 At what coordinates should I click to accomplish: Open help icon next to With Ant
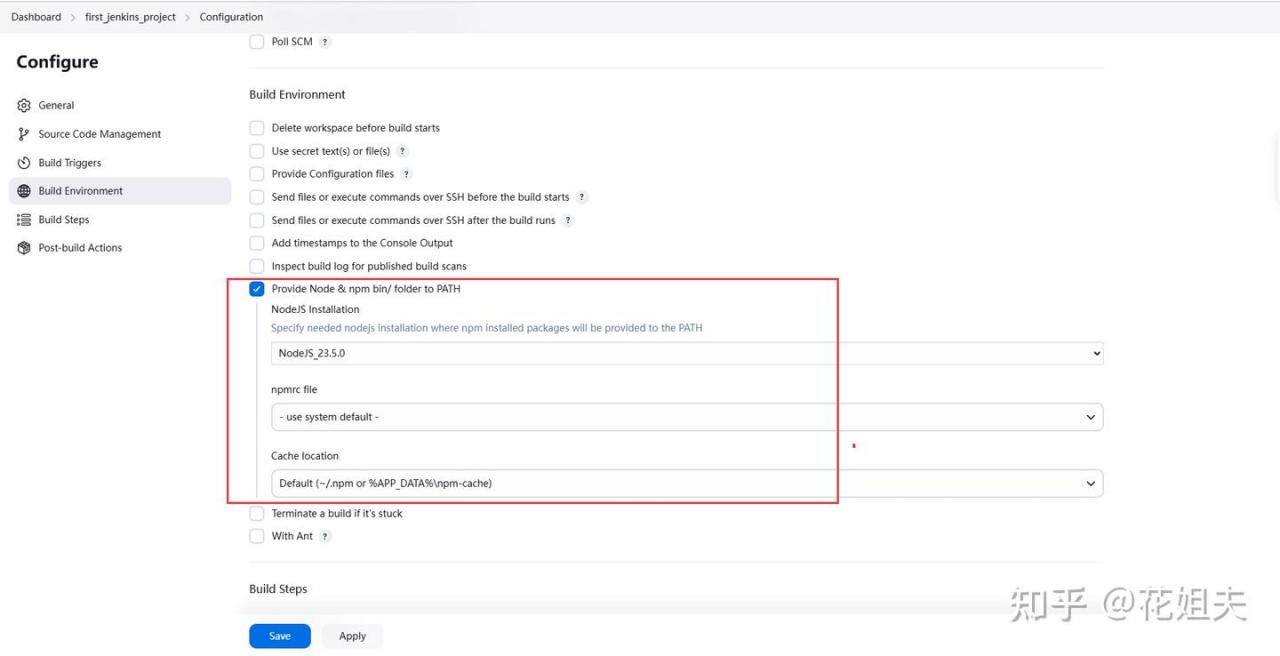(x=325, y=536)
